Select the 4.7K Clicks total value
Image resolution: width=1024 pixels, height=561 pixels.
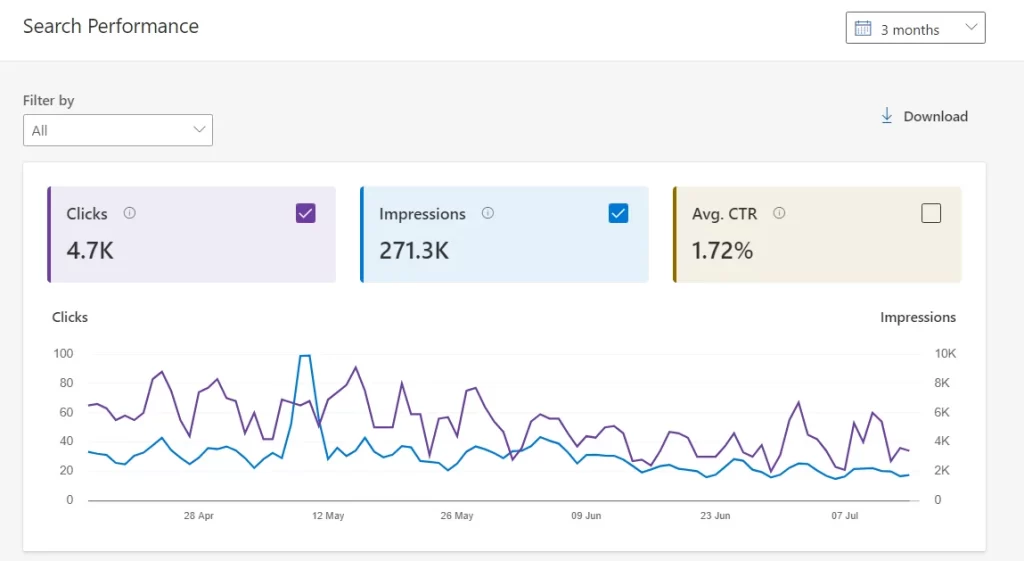coord(90,251)
